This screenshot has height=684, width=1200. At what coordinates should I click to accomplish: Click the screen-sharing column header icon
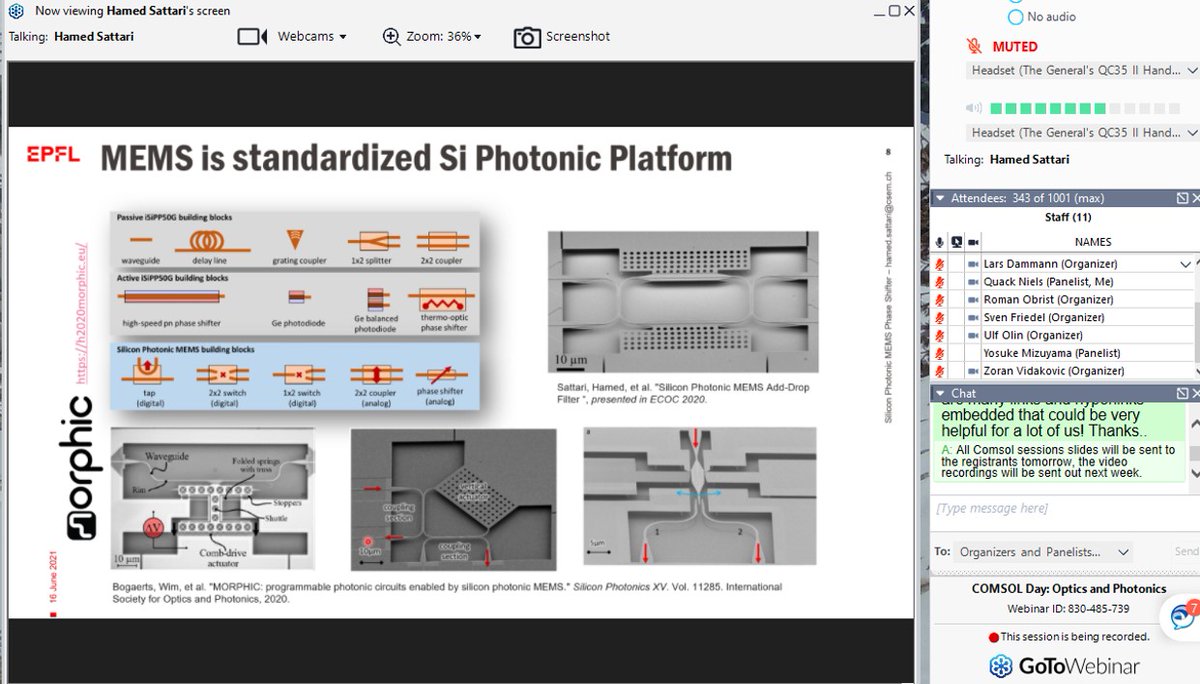957,242
